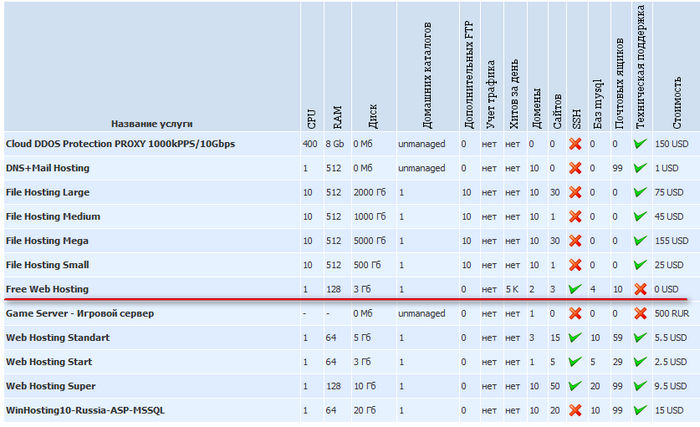Click green support check for File Hosting Small

640,264
